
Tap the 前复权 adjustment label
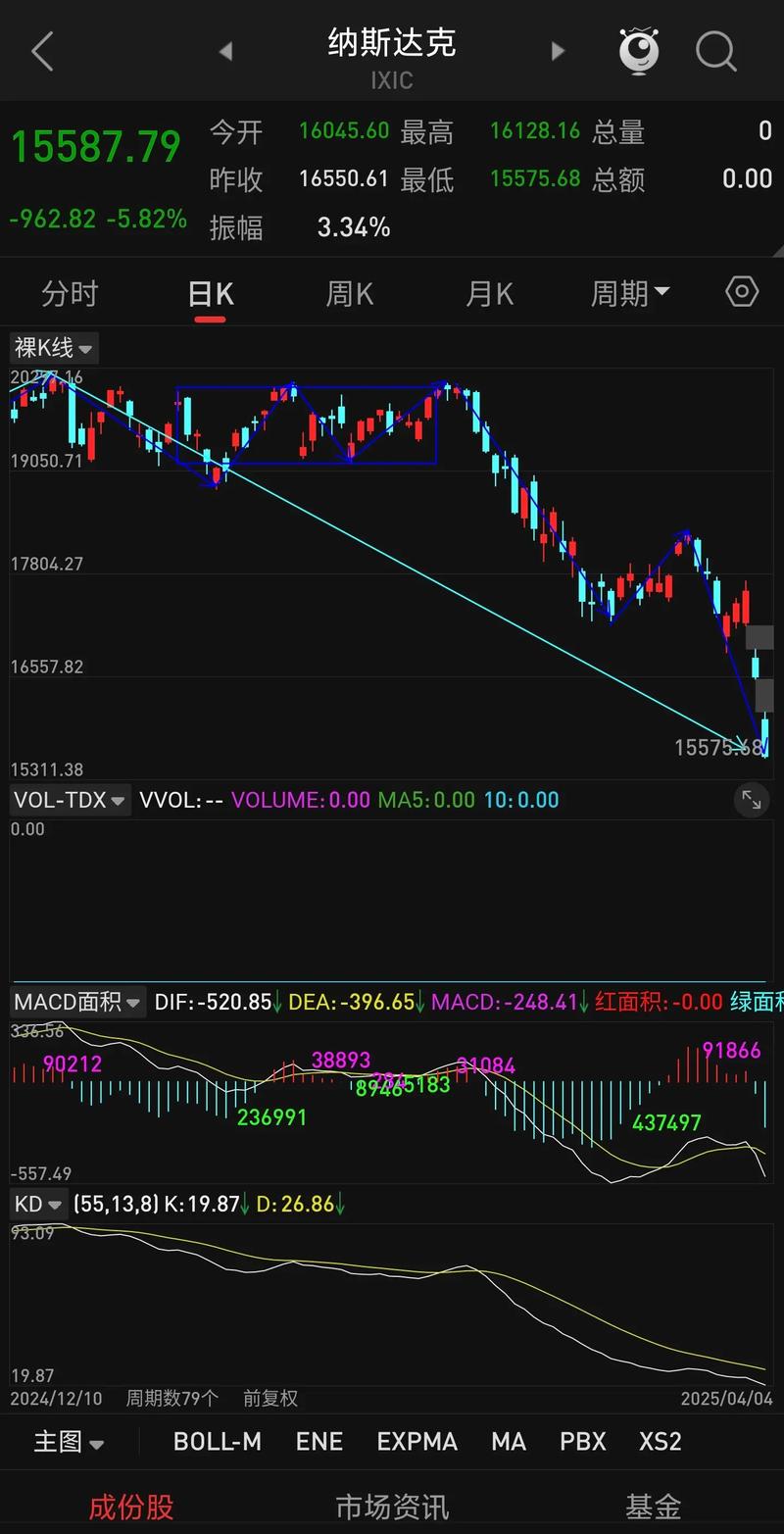[x=270, y=1399]
